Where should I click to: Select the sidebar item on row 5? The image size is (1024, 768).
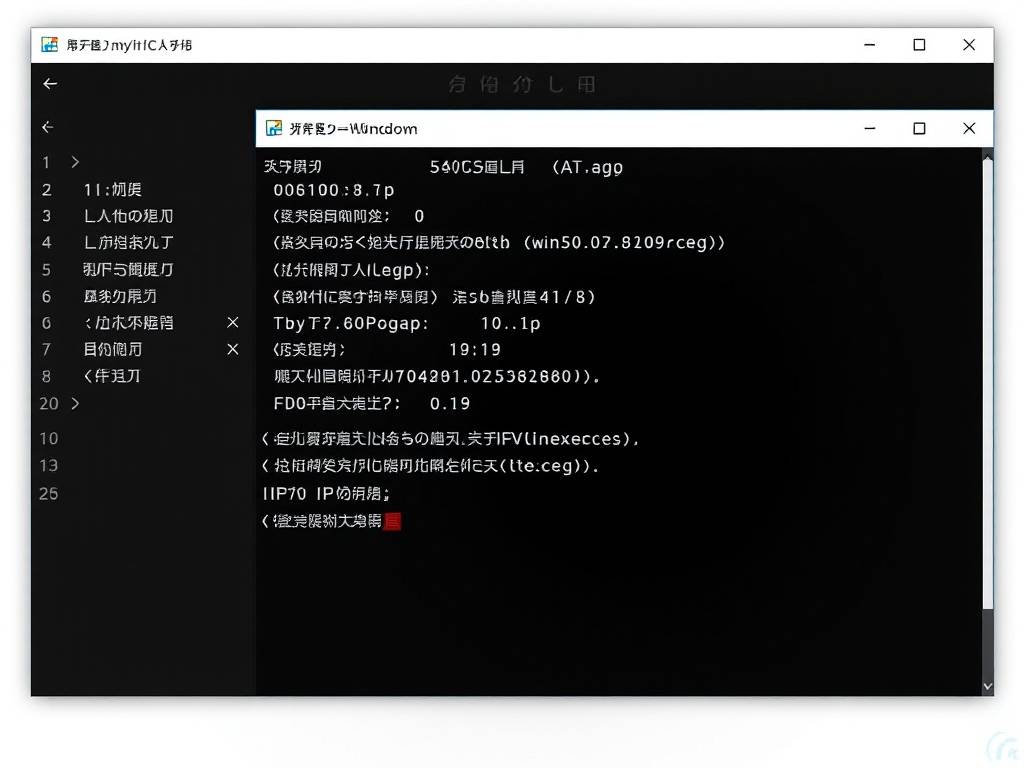(129, 270)
